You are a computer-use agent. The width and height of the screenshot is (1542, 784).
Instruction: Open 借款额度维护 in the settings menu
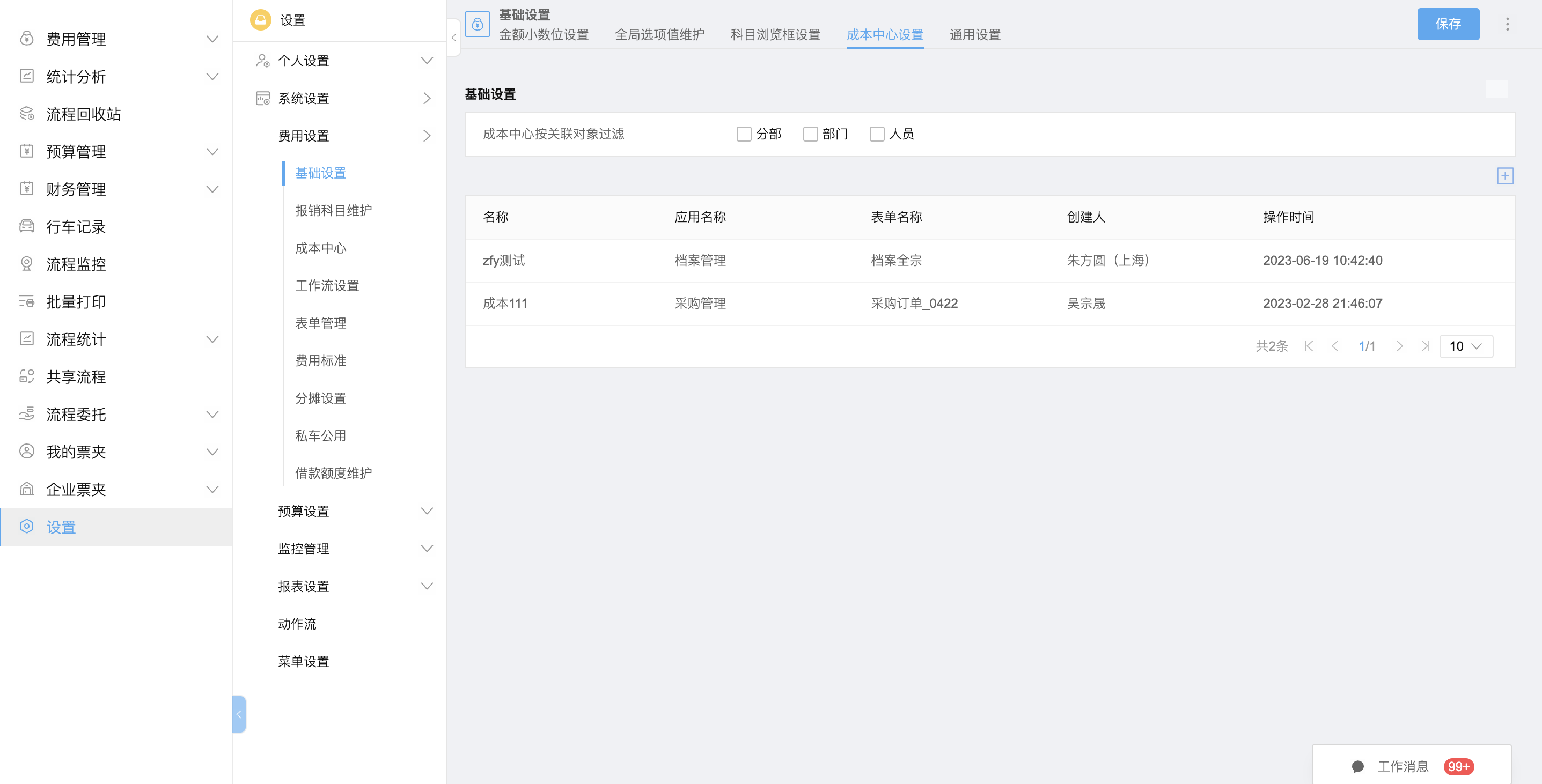click(333, 474)
